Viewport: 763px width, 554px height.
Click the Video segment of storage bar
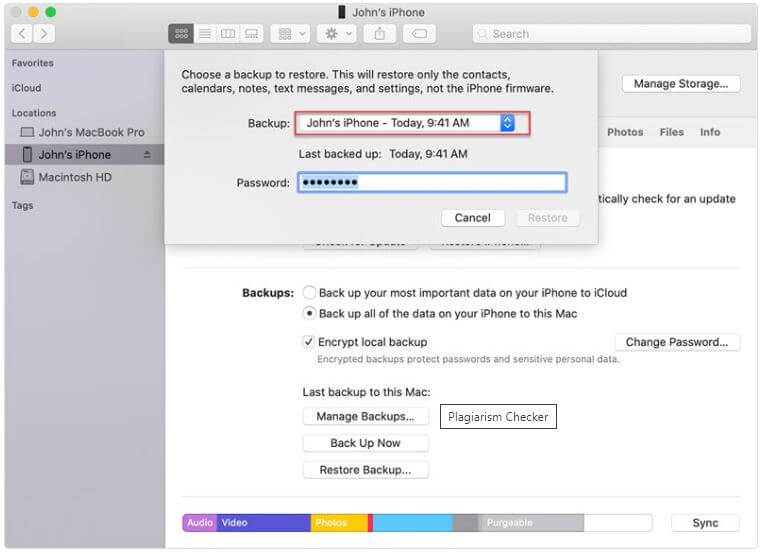click(x=264, y=523)
